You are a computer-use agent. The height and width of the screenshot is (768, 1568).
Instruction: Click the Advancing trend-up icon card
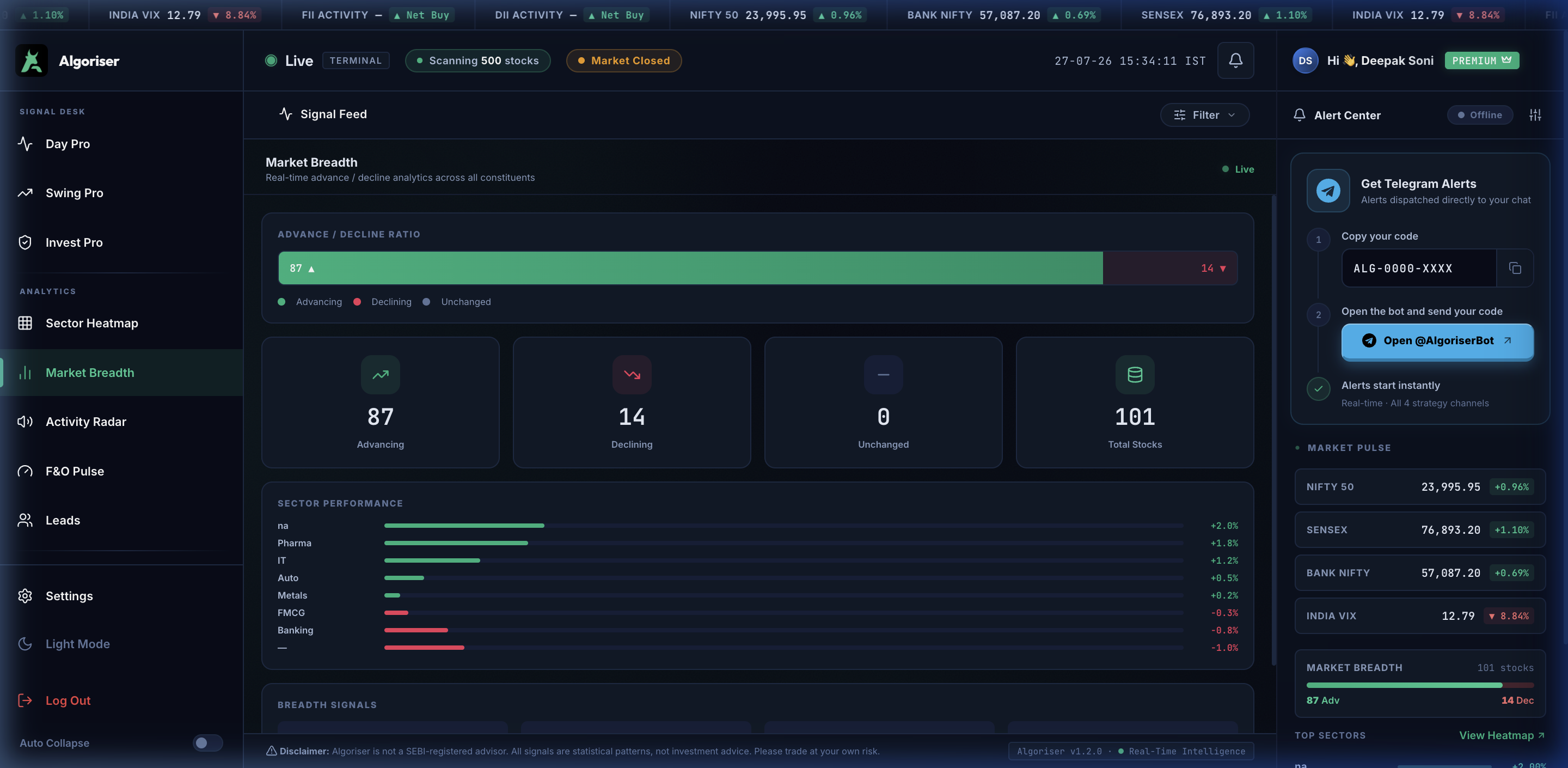[381, 375]
